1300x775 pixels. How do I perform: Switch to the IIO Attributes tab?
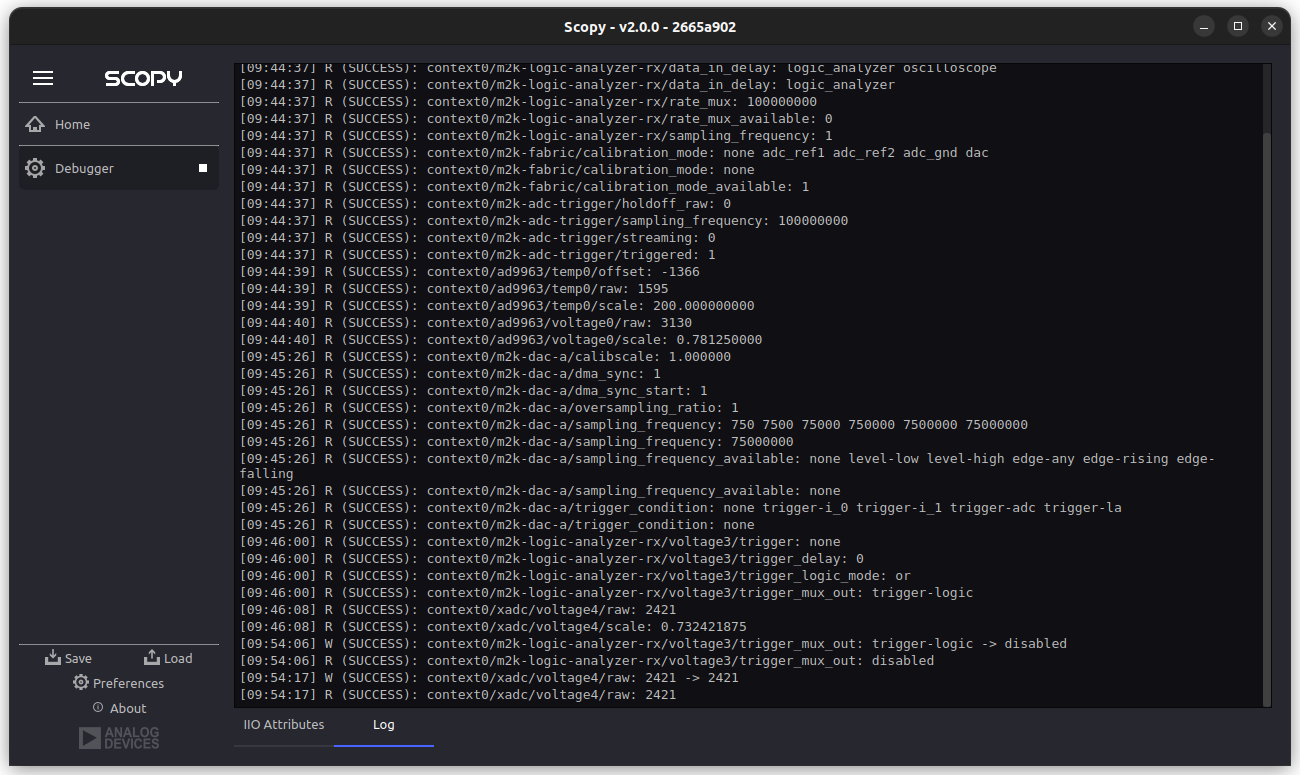(x=284, y=724)
